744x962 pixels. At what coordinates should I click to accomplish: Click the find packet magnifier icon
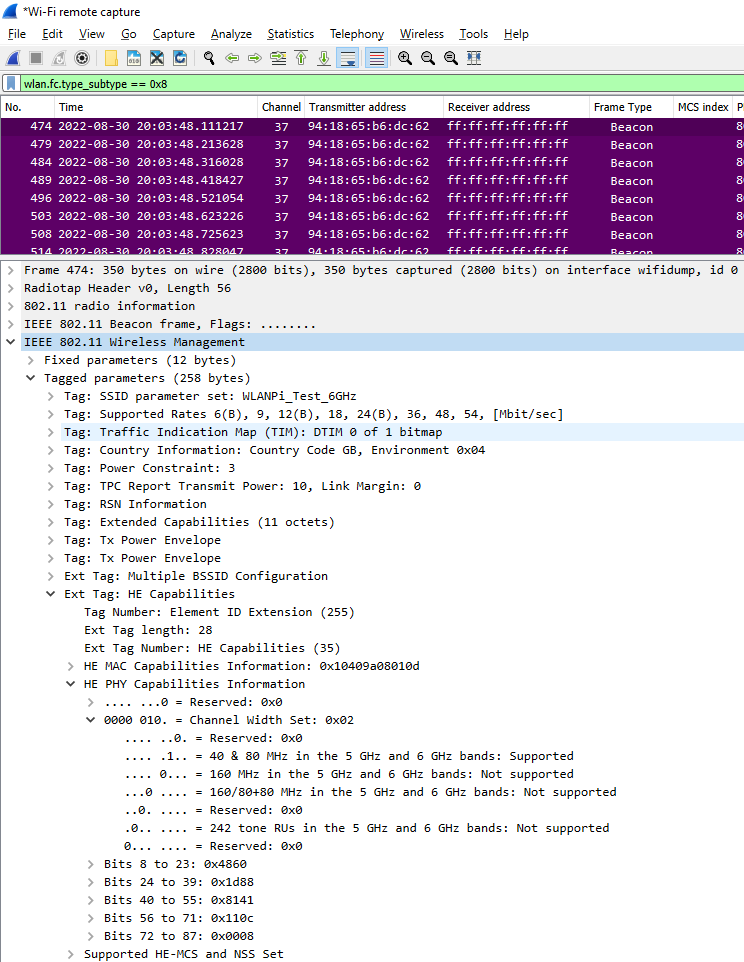(x=209, y=58)
